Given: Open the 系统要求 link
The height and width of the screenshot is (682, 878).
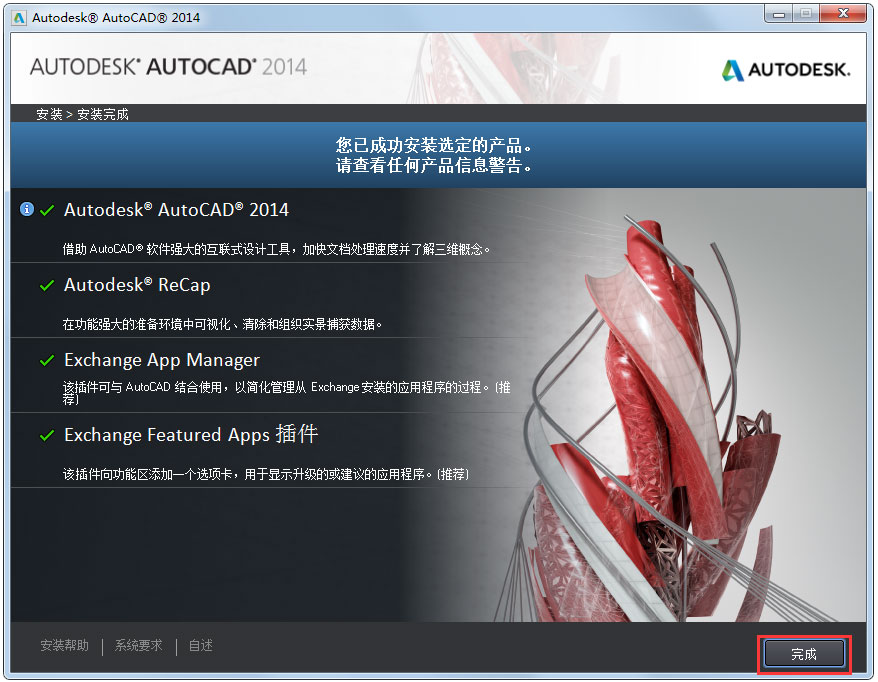Looking at the screenshot, I should (137, 646).
